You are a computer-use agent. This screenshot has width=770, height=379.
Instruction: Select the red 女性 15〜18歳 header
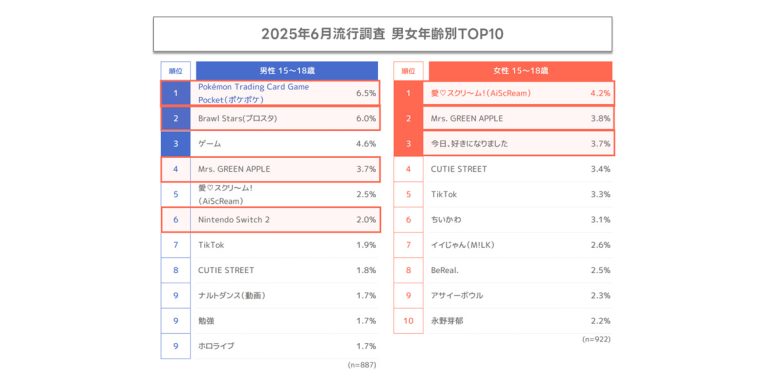(520, 70)
